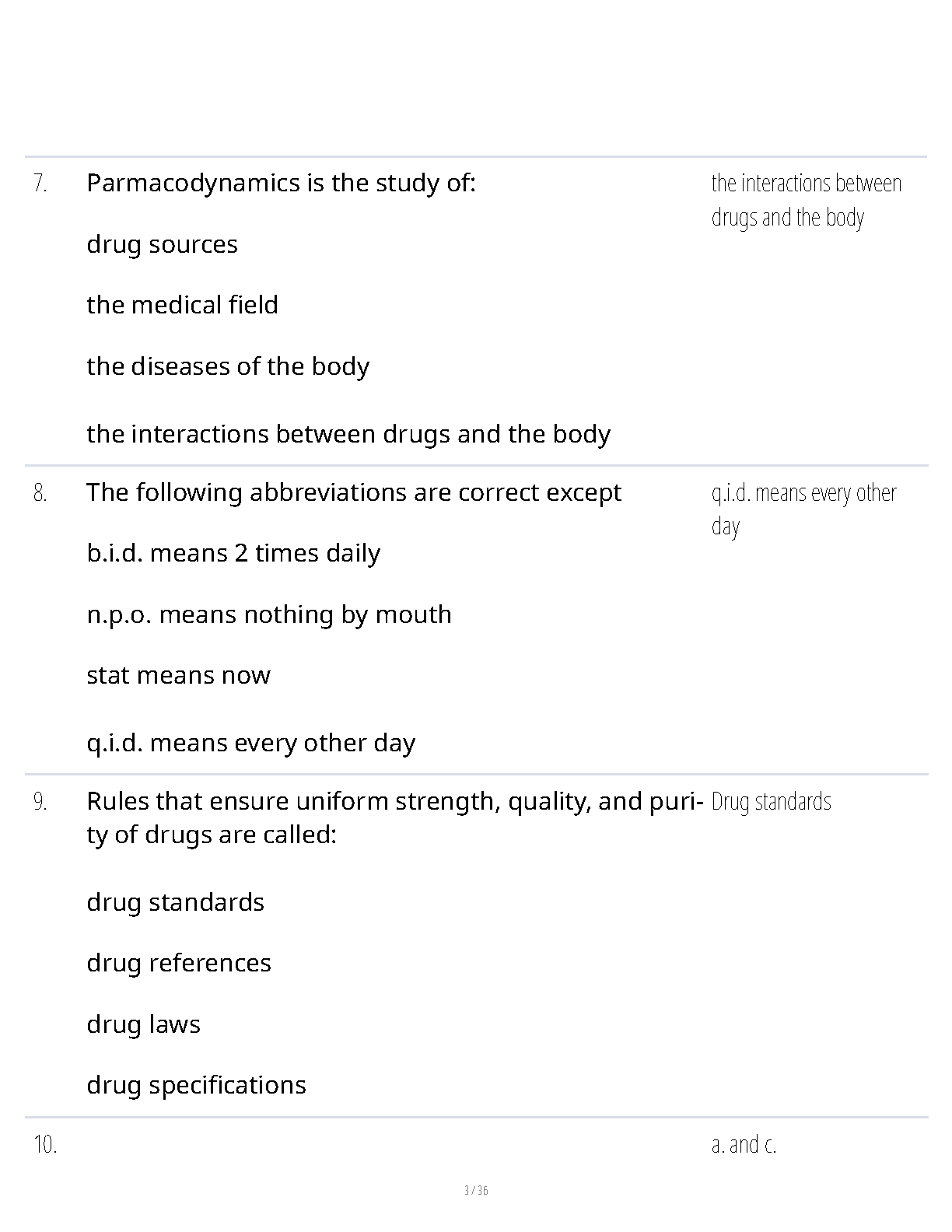The height and width of the screenshot is (1232, 952).
Task: Choose "the interactions between drugs and the body" option
Action: [x=348, y=434]
